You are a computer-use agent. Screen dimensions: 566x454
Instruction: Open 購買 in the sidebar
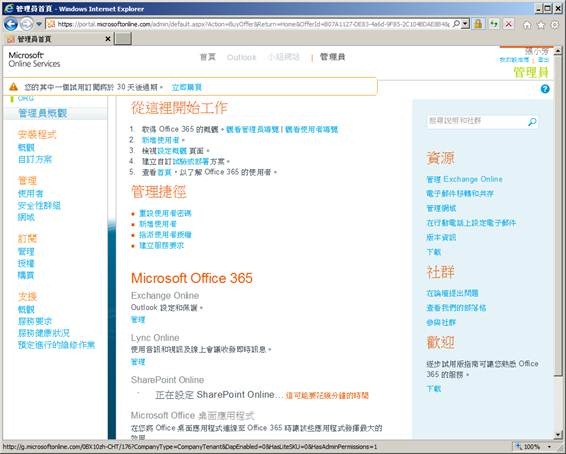[x=26, y=275]
